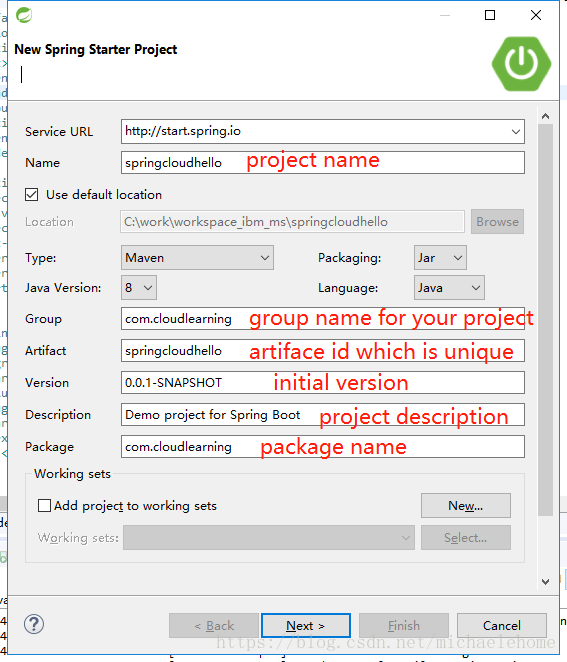The width and height of the screenshot is (567, 662).
Task: Click the Back button
Action: 214,625
